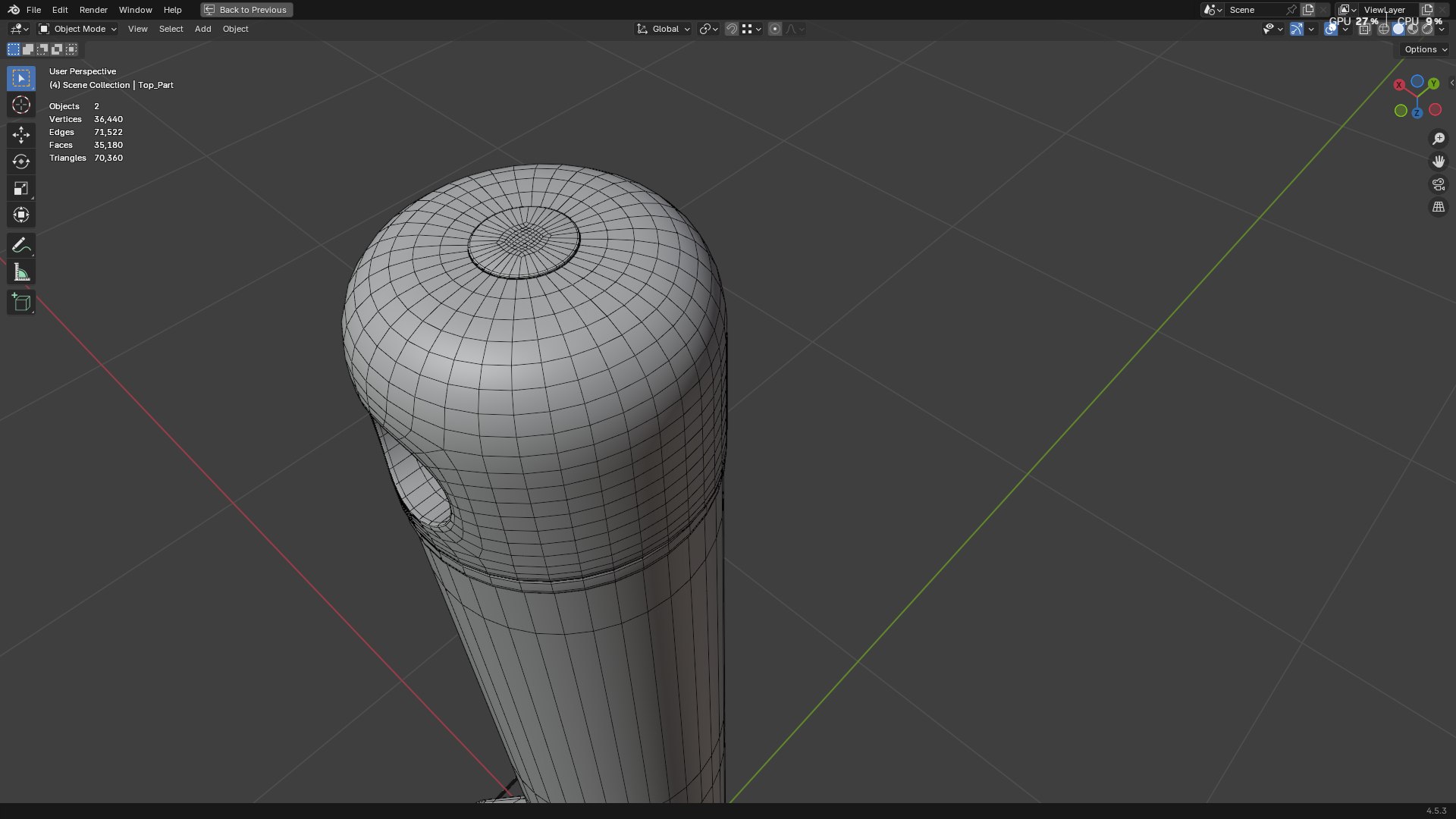The width and height of the screenshot is (1456, 819).
Task: Switch perspective/orthographic grid icon
Action: click(x=1438, y=207)
